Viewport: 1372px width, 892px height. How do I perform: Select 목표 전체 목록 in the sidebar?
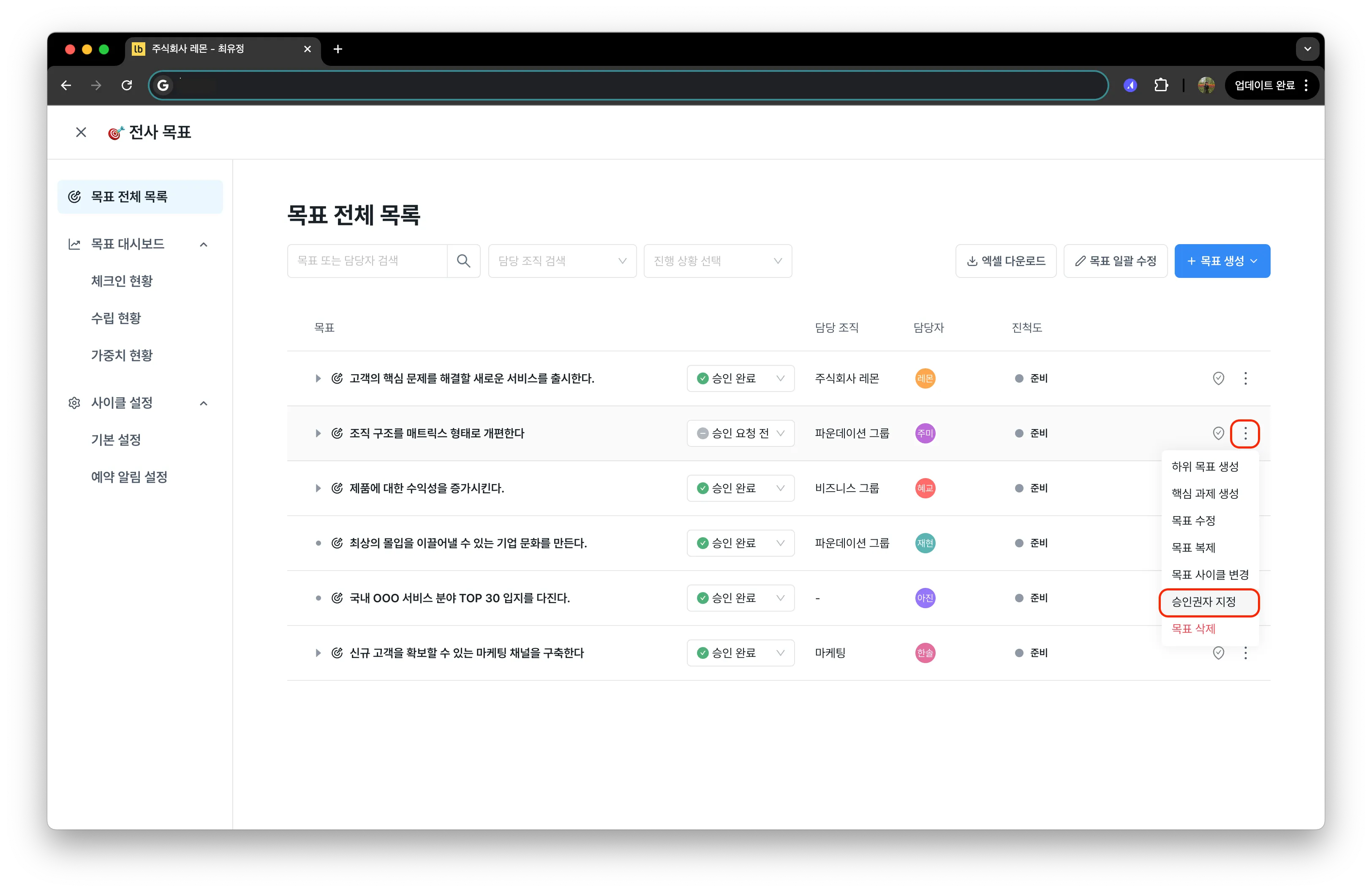tap(140, 197)
